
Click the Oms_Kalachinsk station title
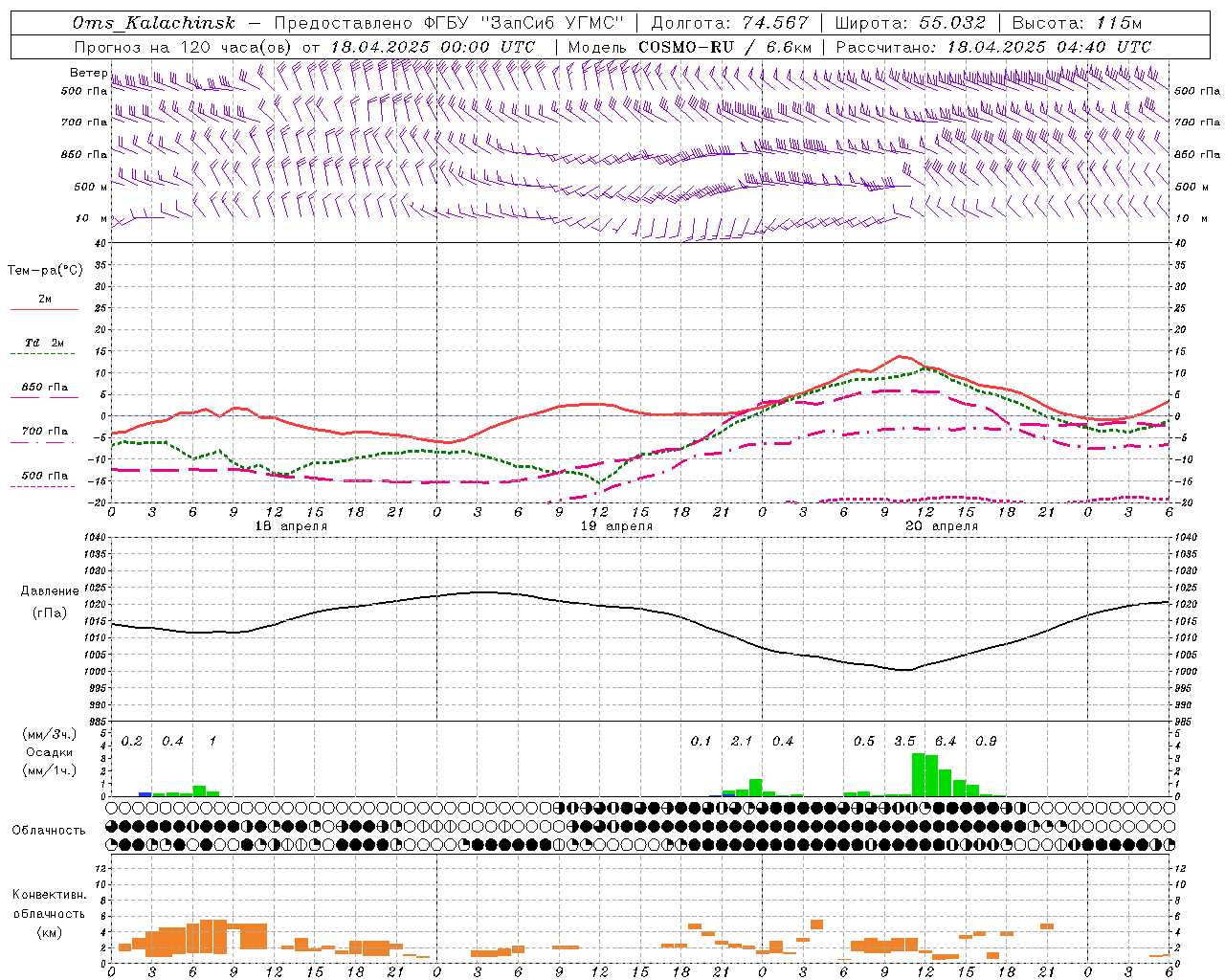tap(154, 23)
